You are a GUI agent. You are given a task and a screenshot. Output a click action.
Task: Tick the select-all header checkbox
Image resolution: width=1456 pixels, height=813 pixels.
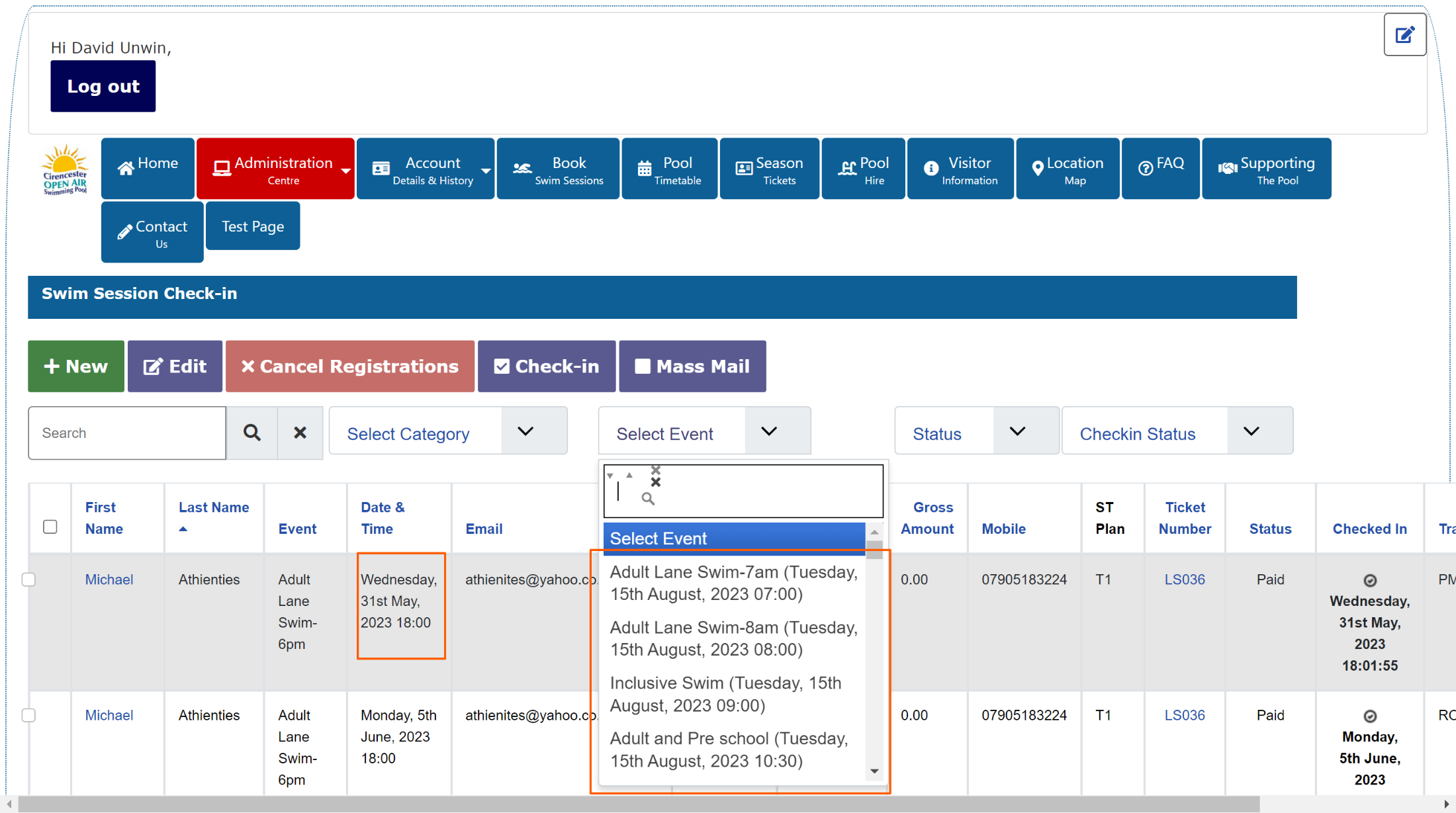tap(50, 527)
